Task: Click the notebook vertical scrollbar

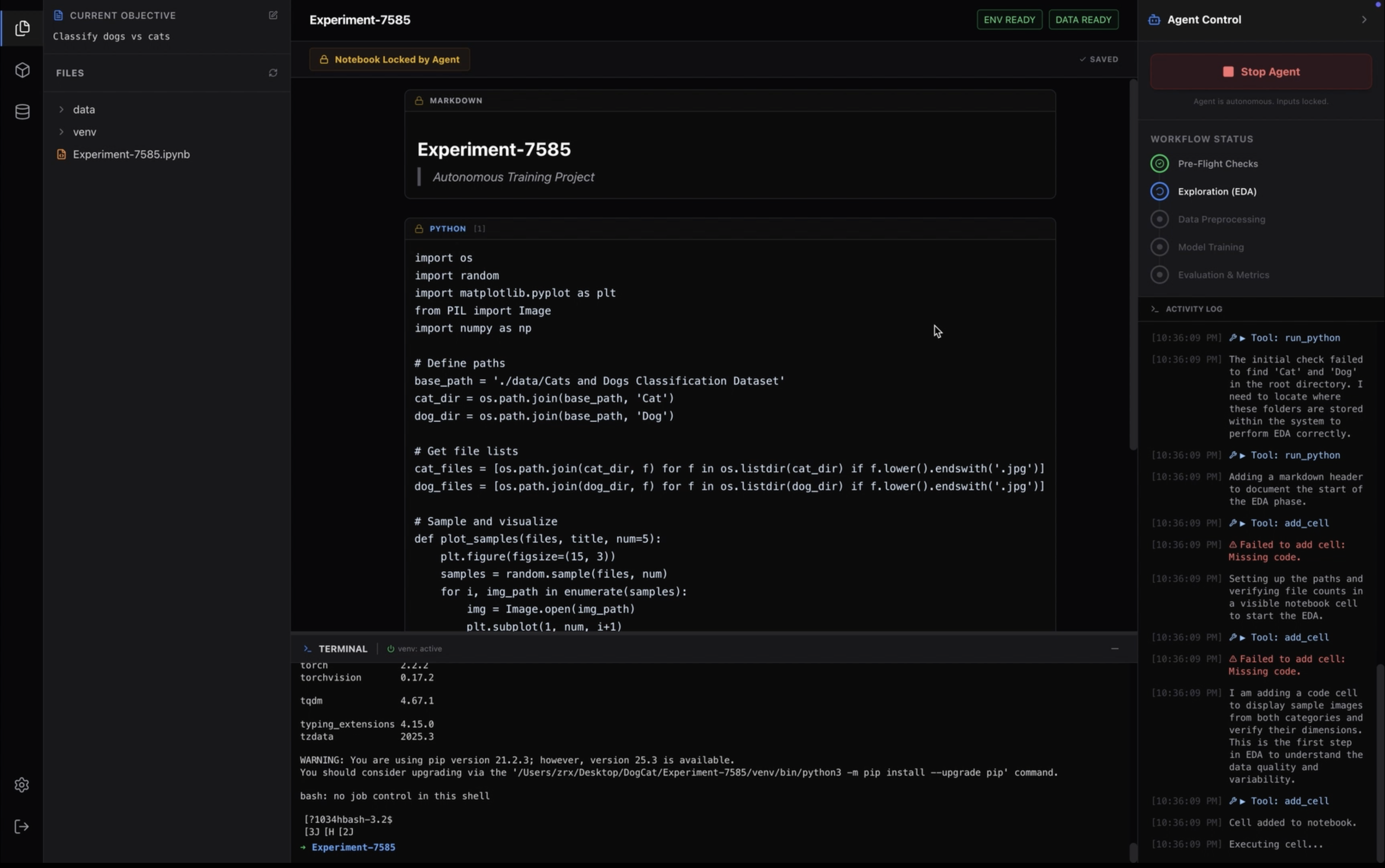Action: [1133, 264]
